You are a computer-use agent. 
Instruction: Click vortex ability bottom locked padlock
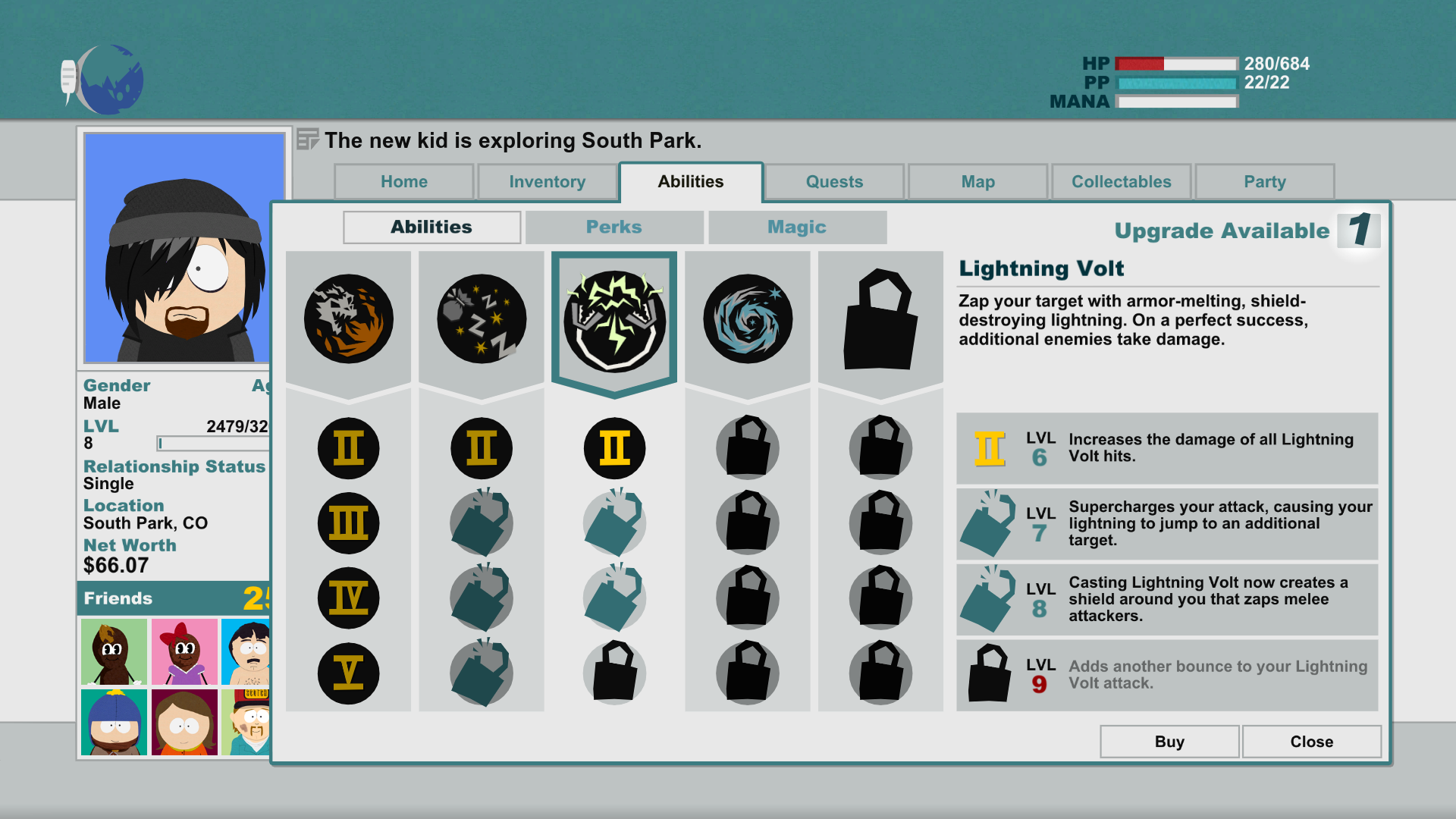point(748,672)
